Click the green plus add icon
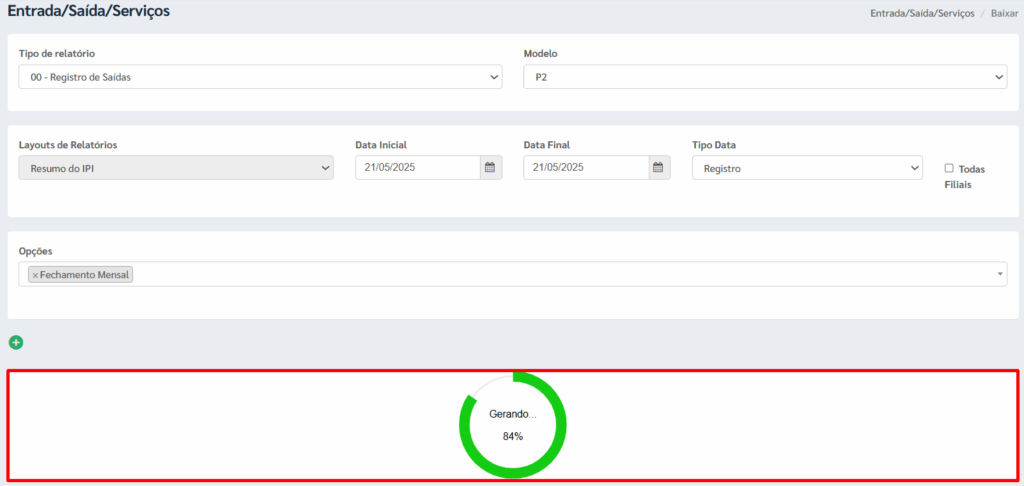Viewport: 1024px width, 486px height. (16, 343)
